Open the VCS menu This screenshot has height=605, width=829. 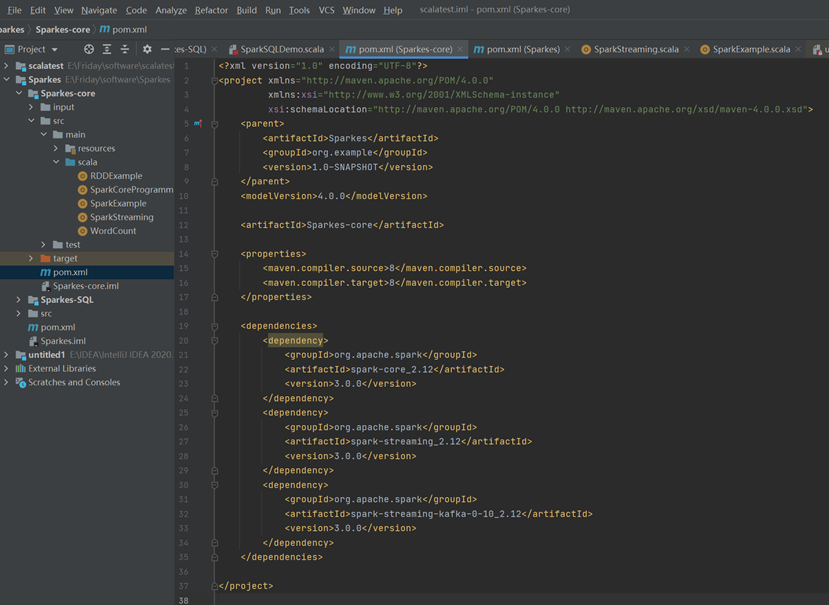coord(326,10)
